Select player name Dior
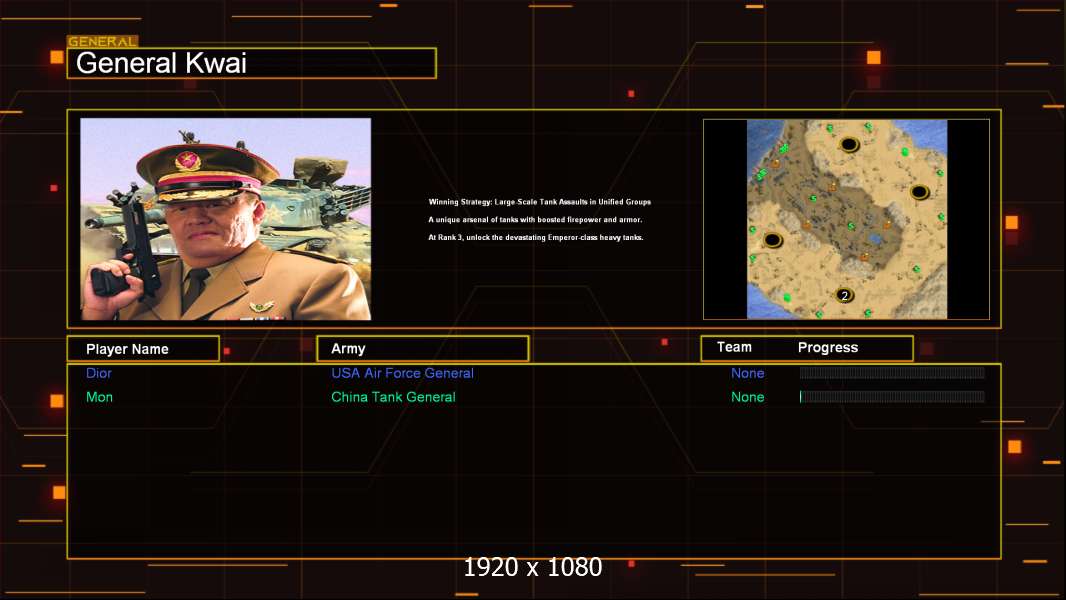The image size is (1066, 600). tap(99, 373)
